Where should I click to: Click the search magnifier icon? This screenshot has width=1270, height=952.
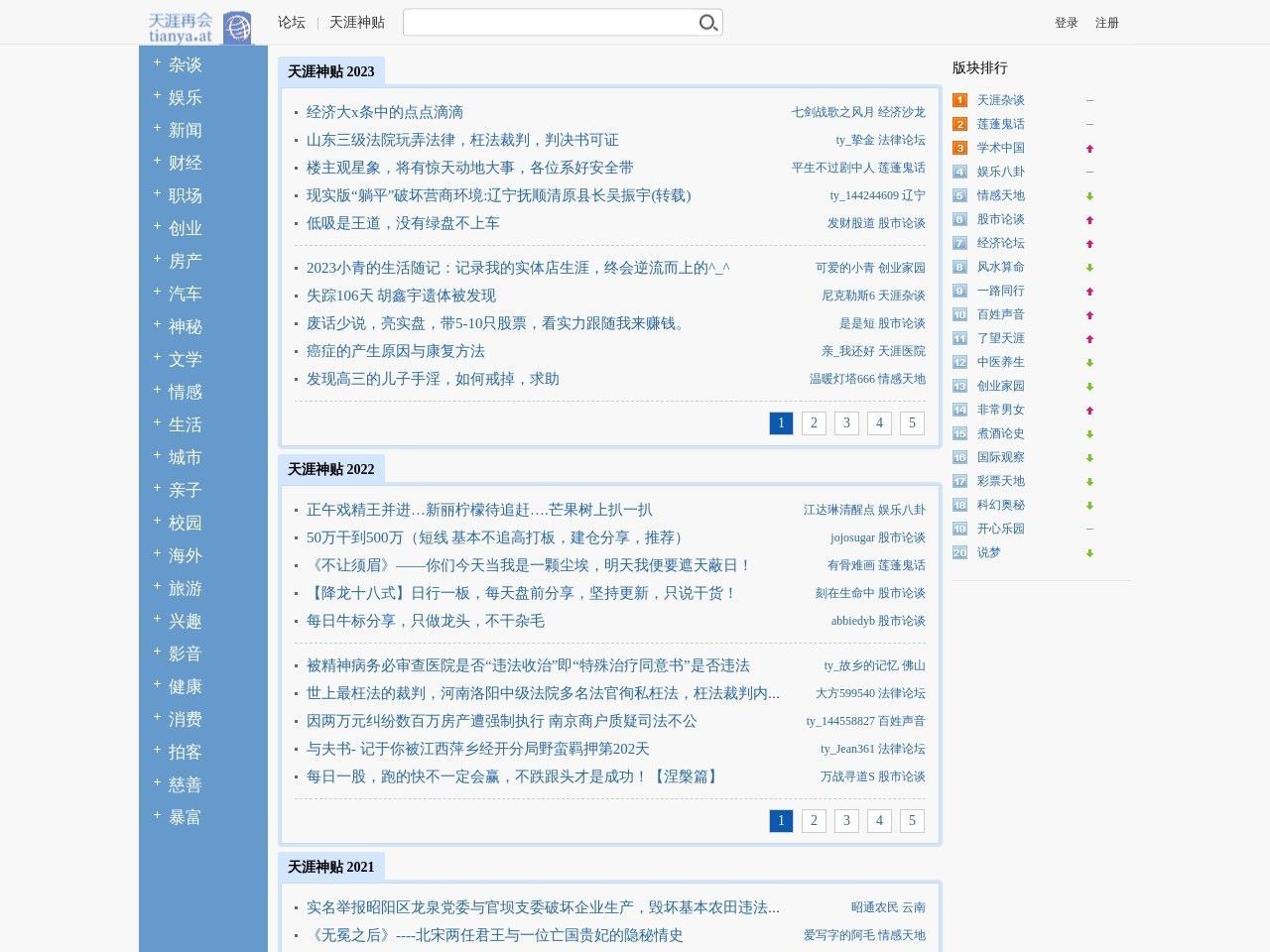pyautogui.click(x=708, y=23)
